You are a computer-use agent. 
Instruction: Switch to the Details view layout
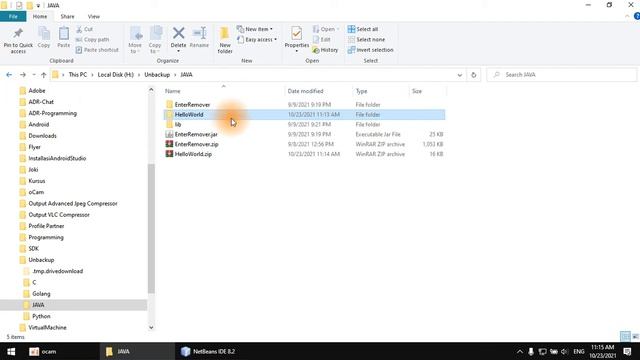(625, 336)
